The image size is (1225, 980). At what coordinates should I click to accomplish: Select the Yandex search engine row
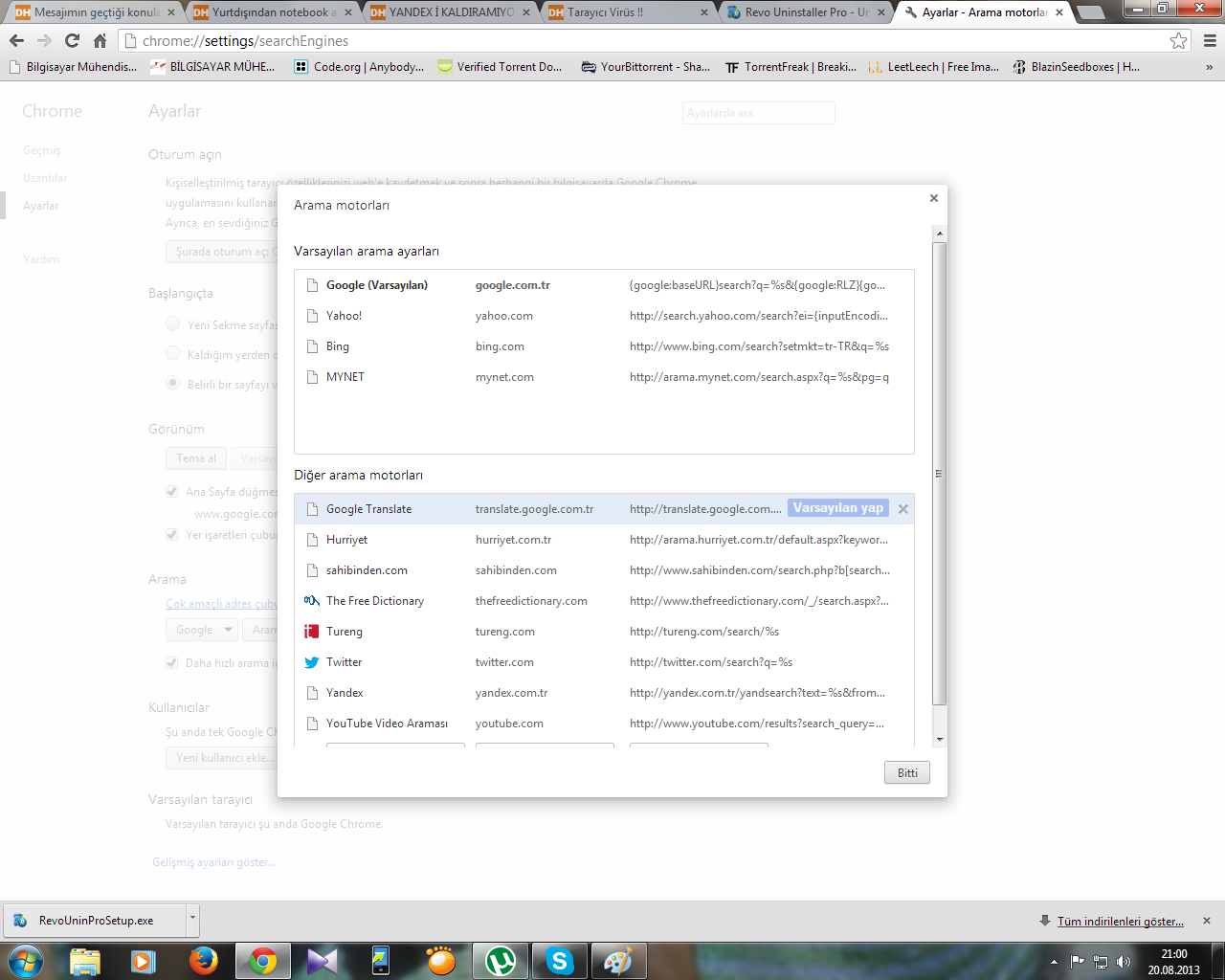coord(604,693)
